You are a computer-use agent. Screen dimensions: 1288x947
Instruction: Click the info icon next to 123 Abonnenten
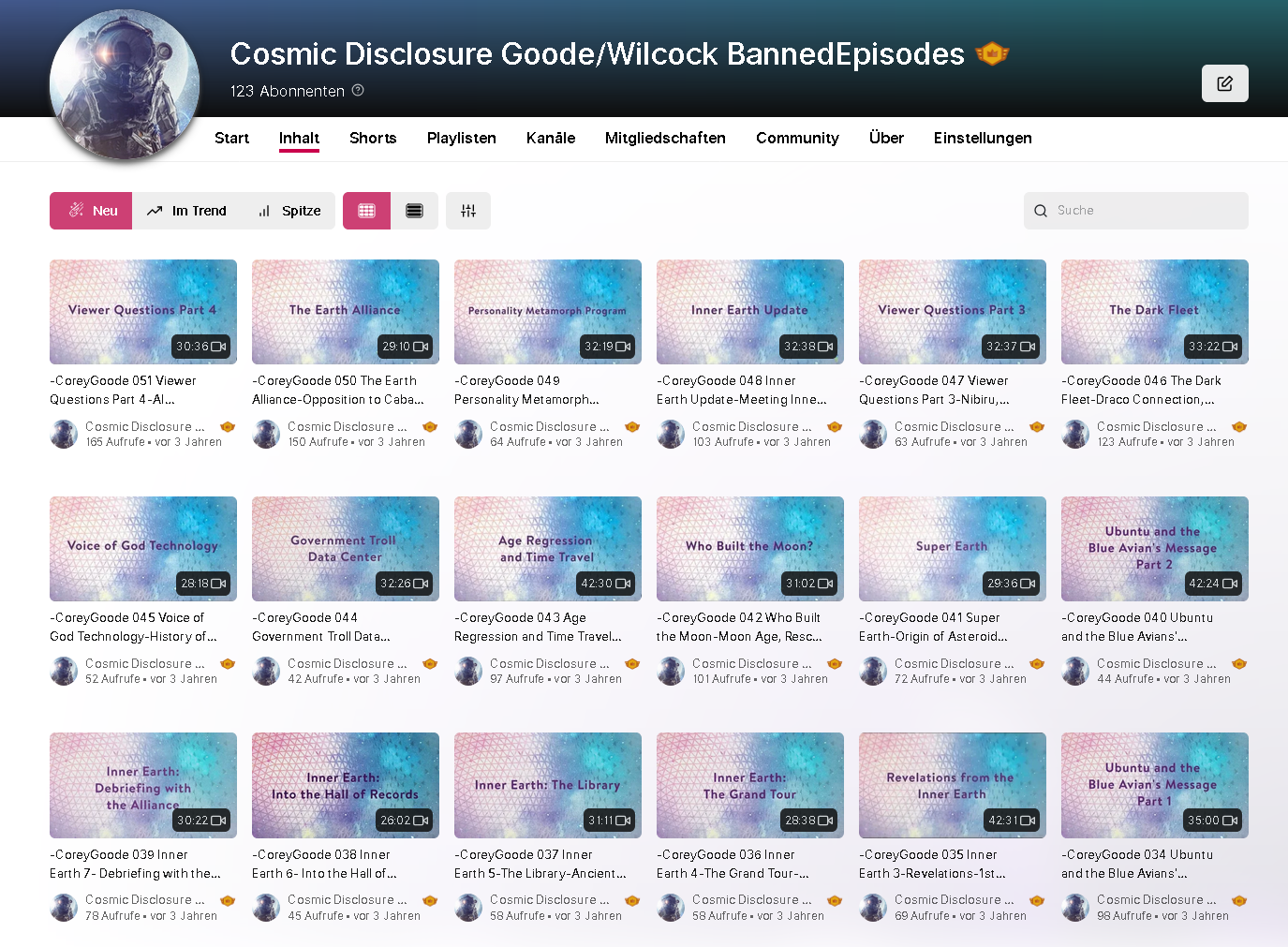pyautogui.click(x=358, y=90)
